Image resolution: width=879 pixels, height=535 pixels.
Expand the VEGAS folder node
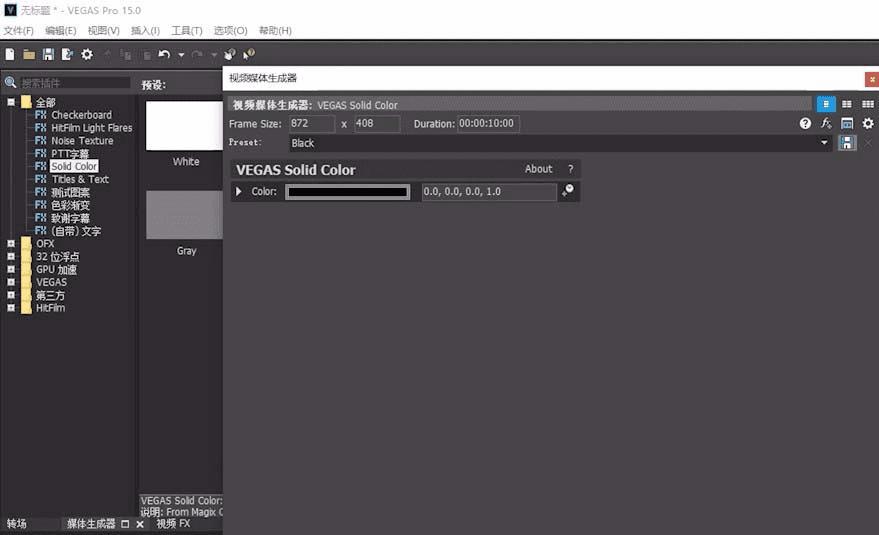[11, 282]
